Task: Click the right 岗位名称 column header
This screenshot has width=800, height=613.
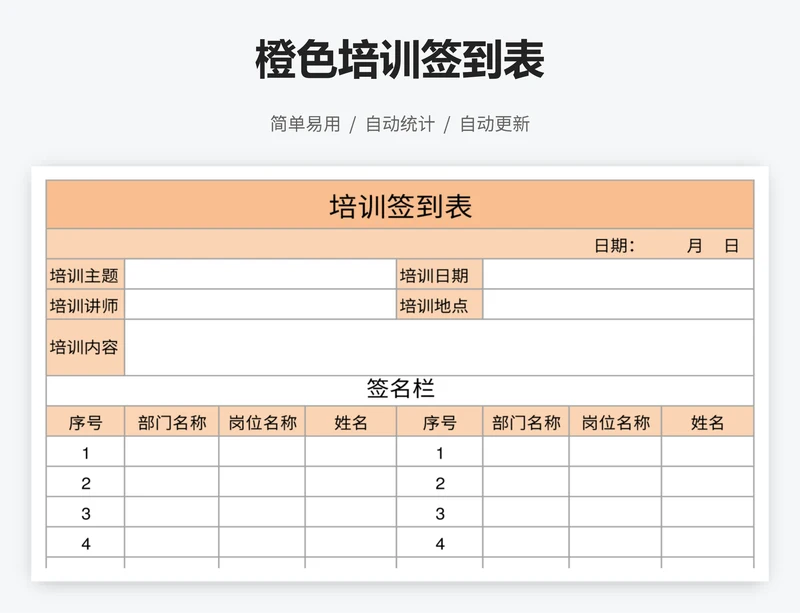Action: point(615,422)
